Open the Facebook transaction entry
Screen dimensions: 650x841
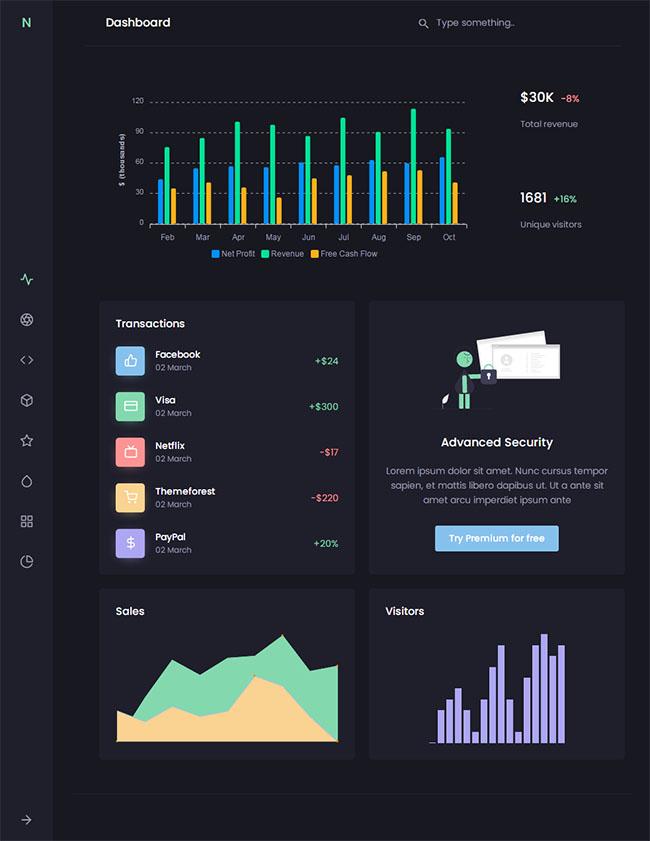tap(227, 361)
